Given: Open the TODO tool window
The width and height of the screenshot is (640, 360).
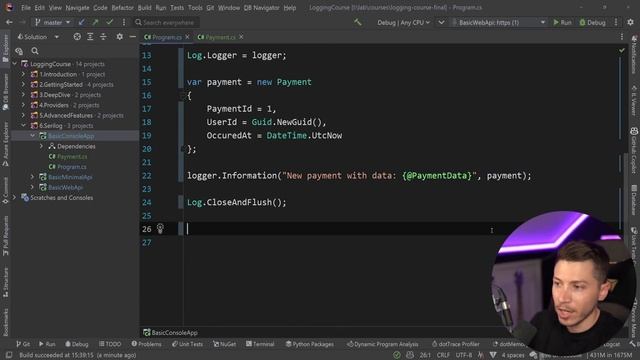Looking at the screenshot, I should (x=110, y=344).
